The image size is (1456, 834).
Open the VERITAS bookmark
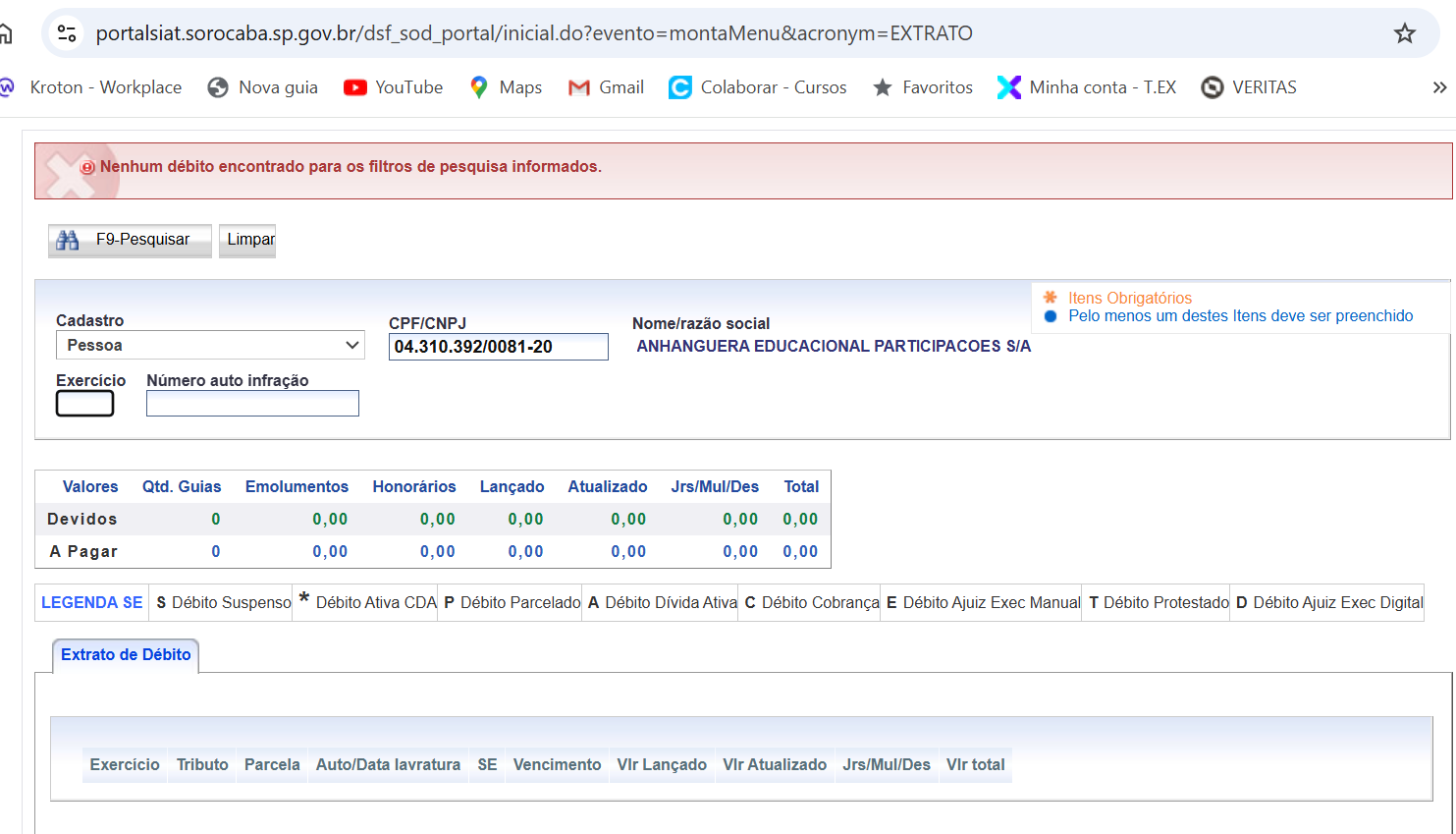point(1249,87)
